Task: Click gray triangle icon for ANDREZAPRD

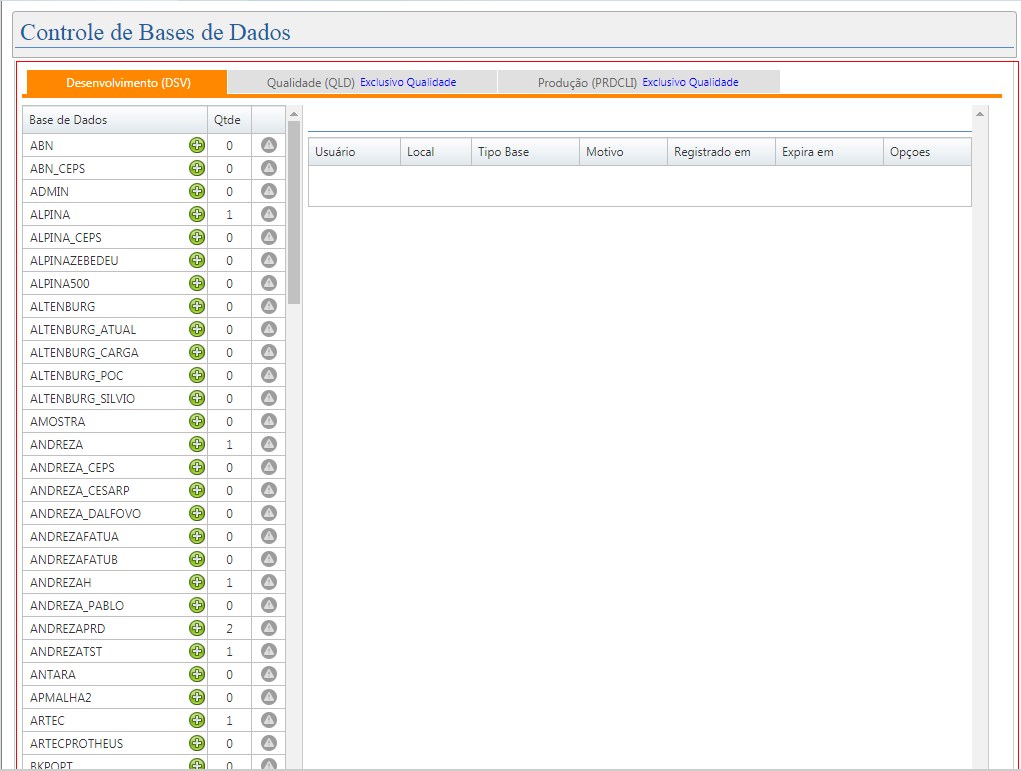Action: (x=268, y=628)
